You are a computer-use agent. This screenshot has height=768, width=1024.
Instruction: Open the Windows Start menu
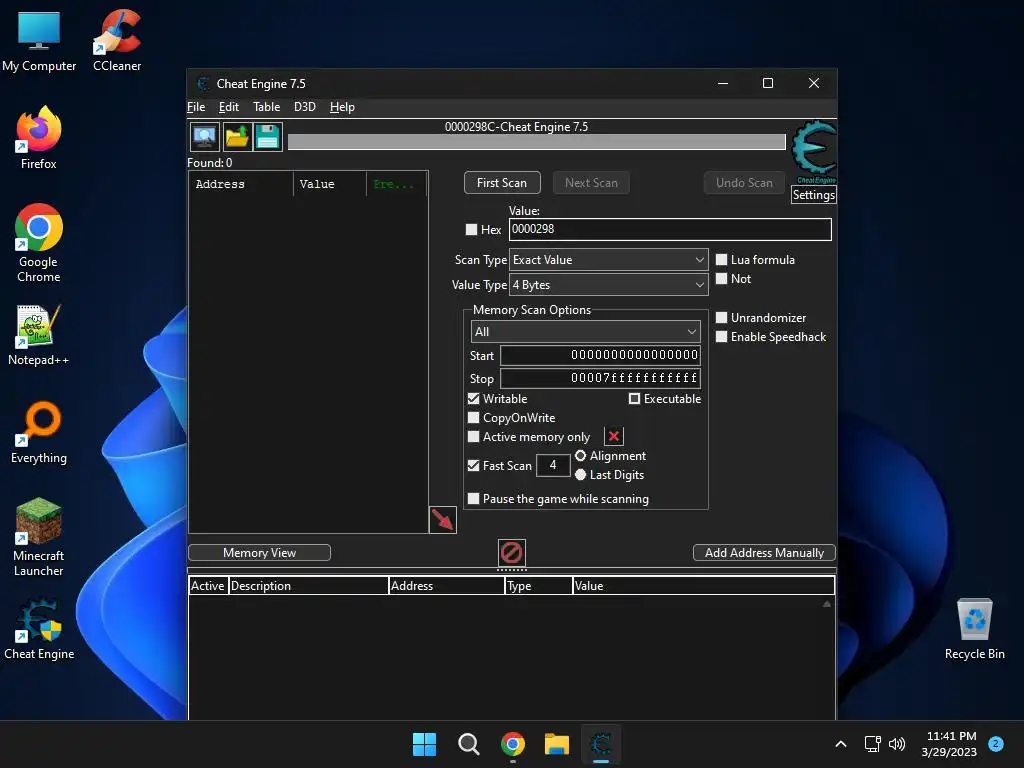click(x=424, y=744)
